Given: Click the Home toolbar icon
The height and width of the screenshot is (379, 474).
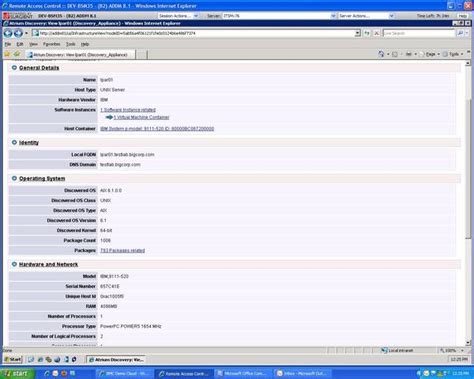Looking at the screenshot, I should click(x=381, y=54).
